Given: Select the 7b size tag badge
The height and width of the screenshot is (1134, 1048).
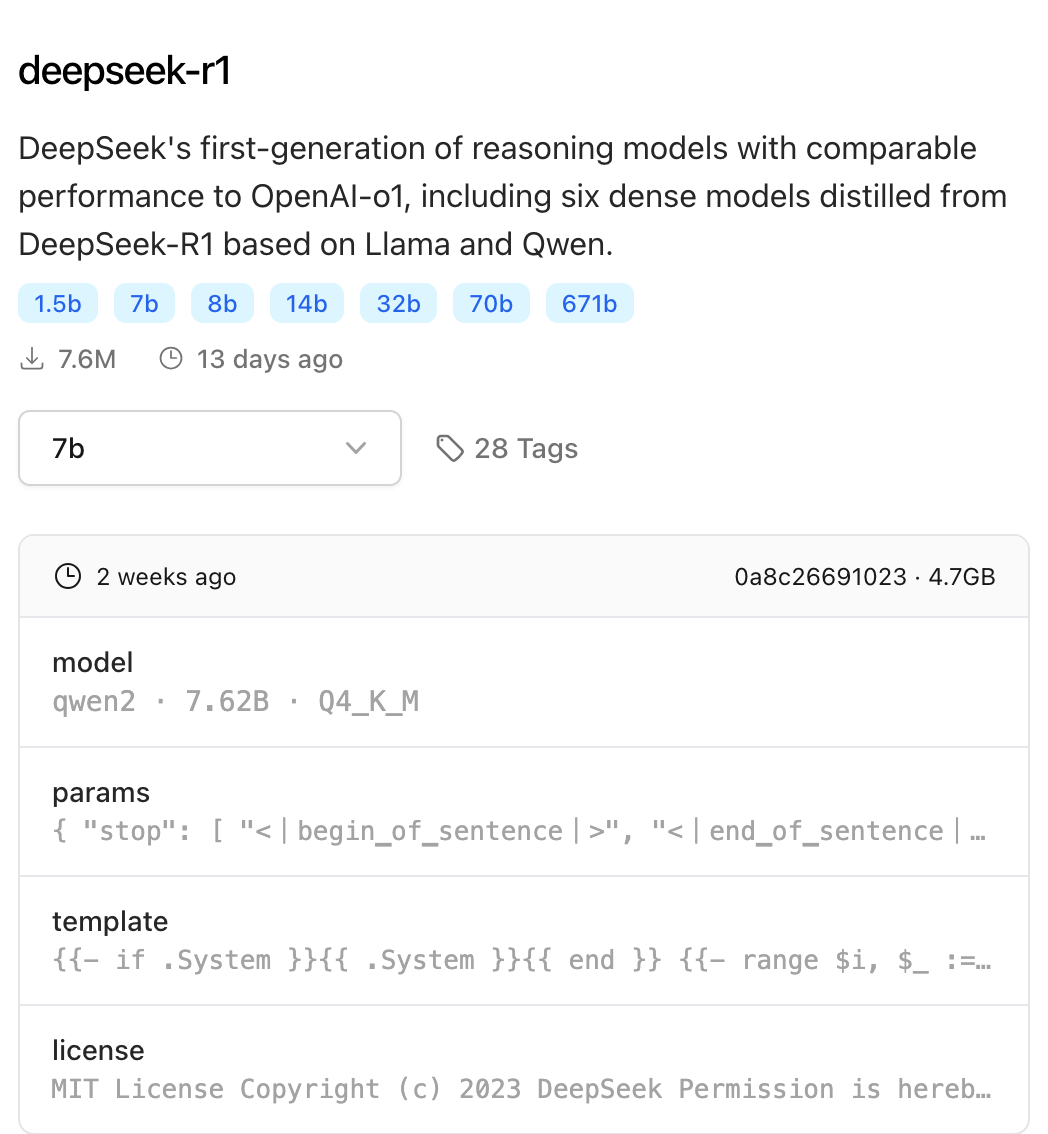Looking at the screenshot, I should 144,303.
